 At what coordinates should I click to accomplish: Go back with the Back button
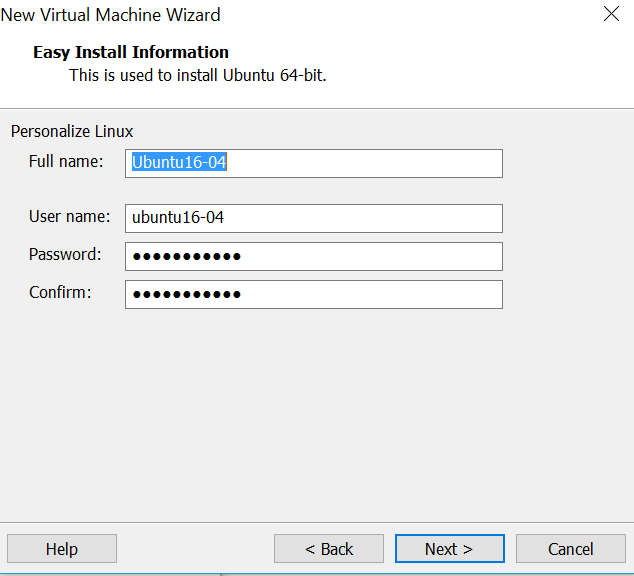[x=329, y=549]
